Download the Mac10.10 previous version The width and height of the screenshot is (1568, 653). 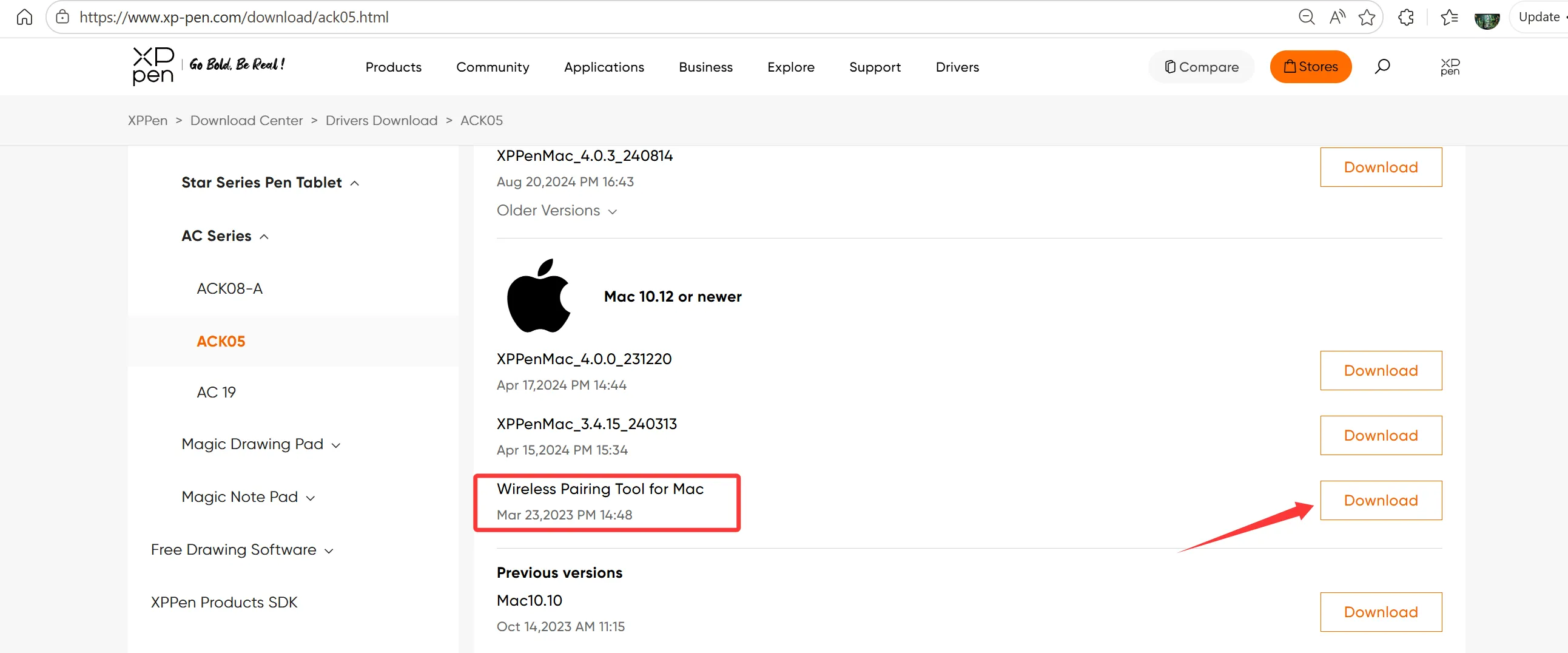click(x=1381, y=612)
